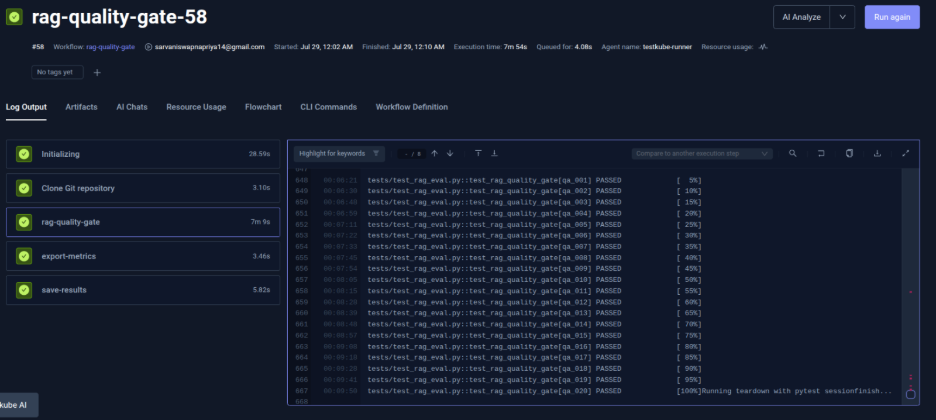Image resolution: width=936 pixels, height=420 pixels.
Task: Select the save-results step
Action: 143,290
